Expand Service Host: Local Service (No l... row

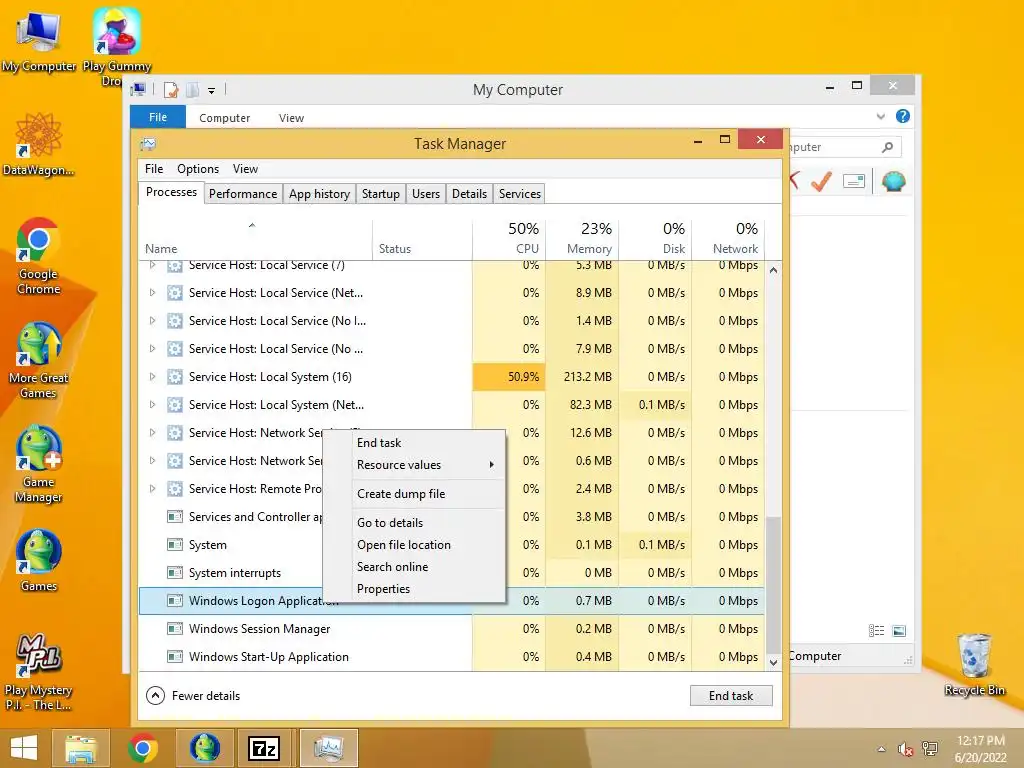pos(152,321)
